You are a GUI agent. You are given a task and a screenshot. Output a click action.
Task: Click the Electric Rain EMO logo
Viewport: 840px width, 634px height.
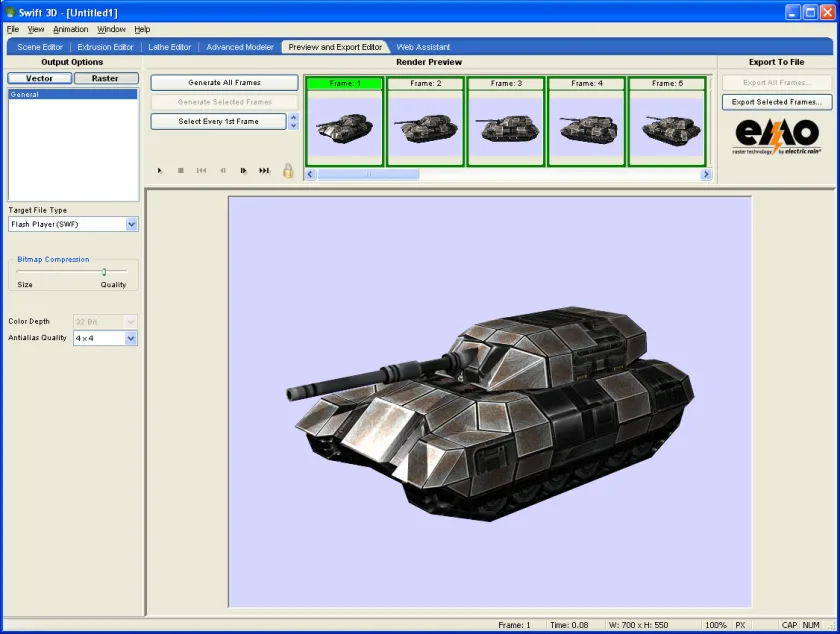pyautogui.click(x=776, y=136)
